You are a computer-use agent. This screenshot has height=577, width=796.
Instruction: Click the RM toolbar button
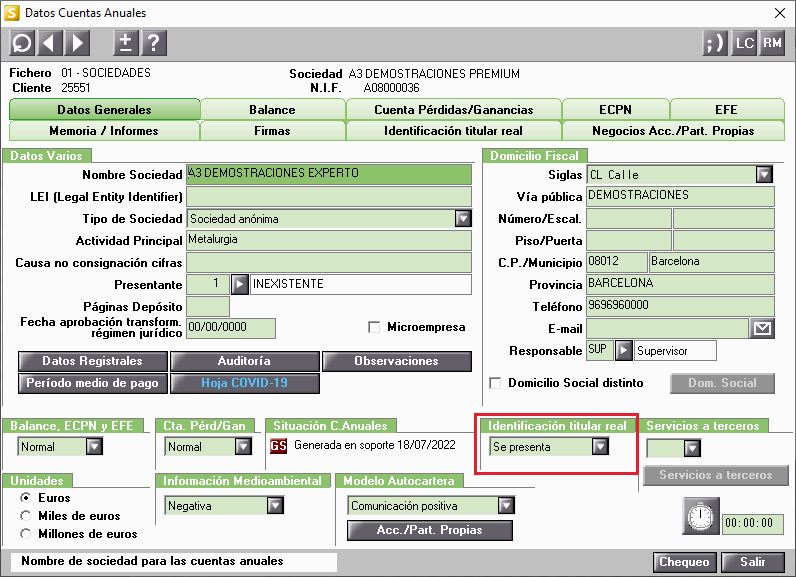pyautogui.click(x=772, y=43)
